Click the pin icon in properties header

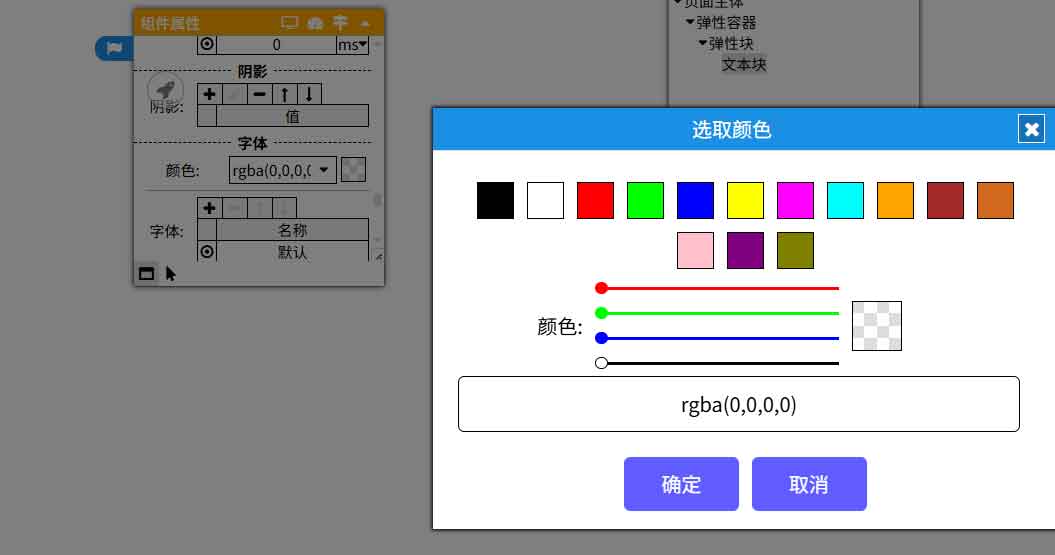[340, 22]
